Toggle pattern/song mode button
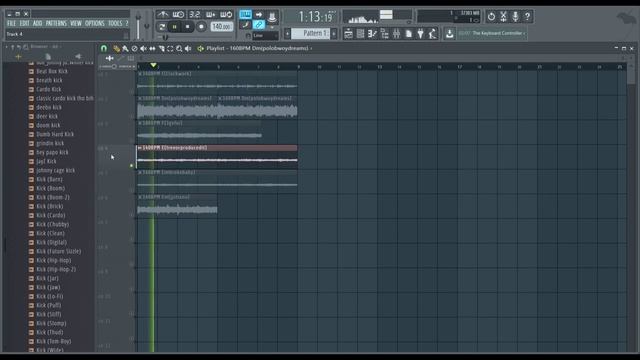The height and width of the screenshot is (360, 640). coord(162,27)
